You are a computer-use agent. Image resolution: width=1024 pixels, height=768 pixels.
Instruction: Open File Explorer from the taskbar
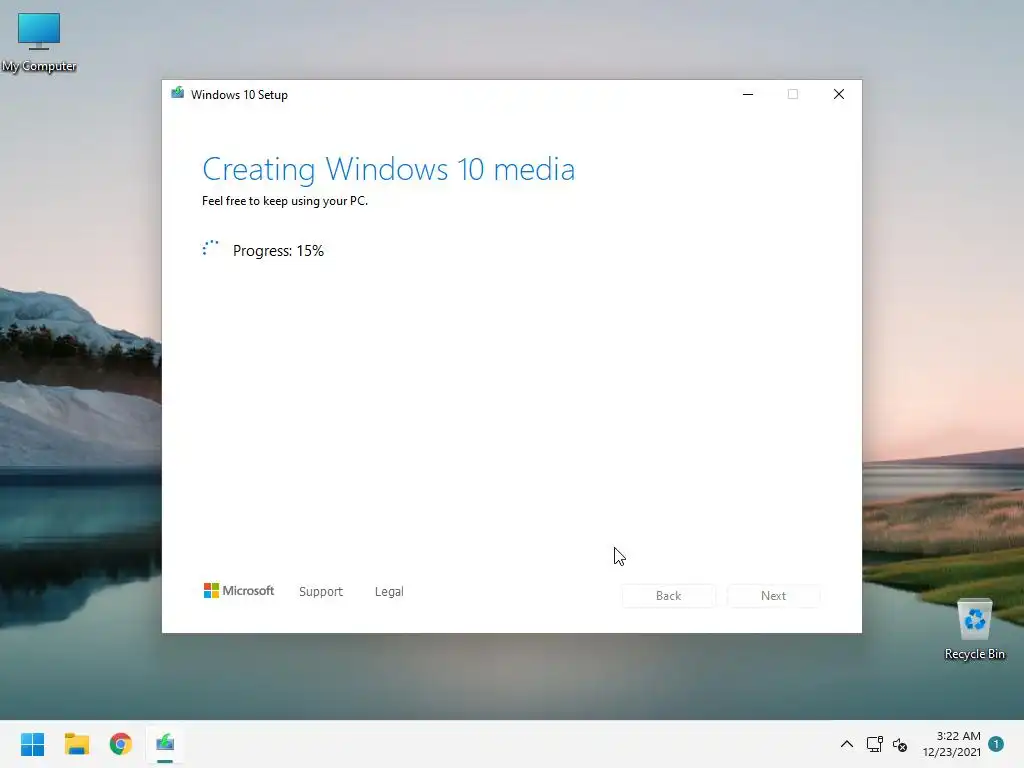point(76,744)
